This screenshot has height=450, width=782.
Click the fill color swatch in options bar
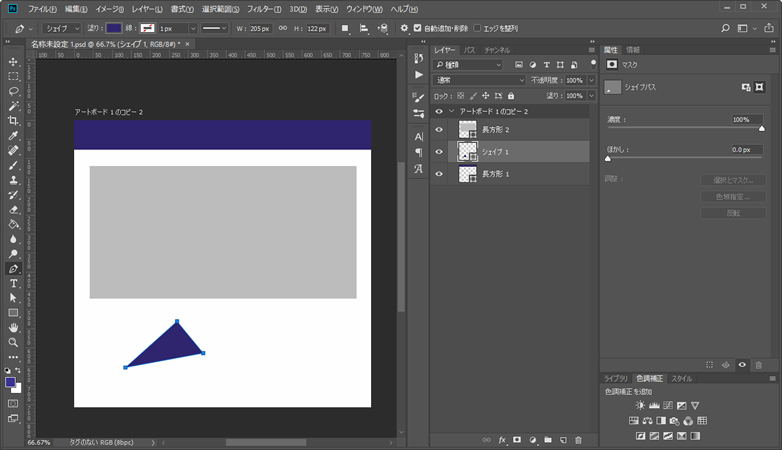point(114,28)
